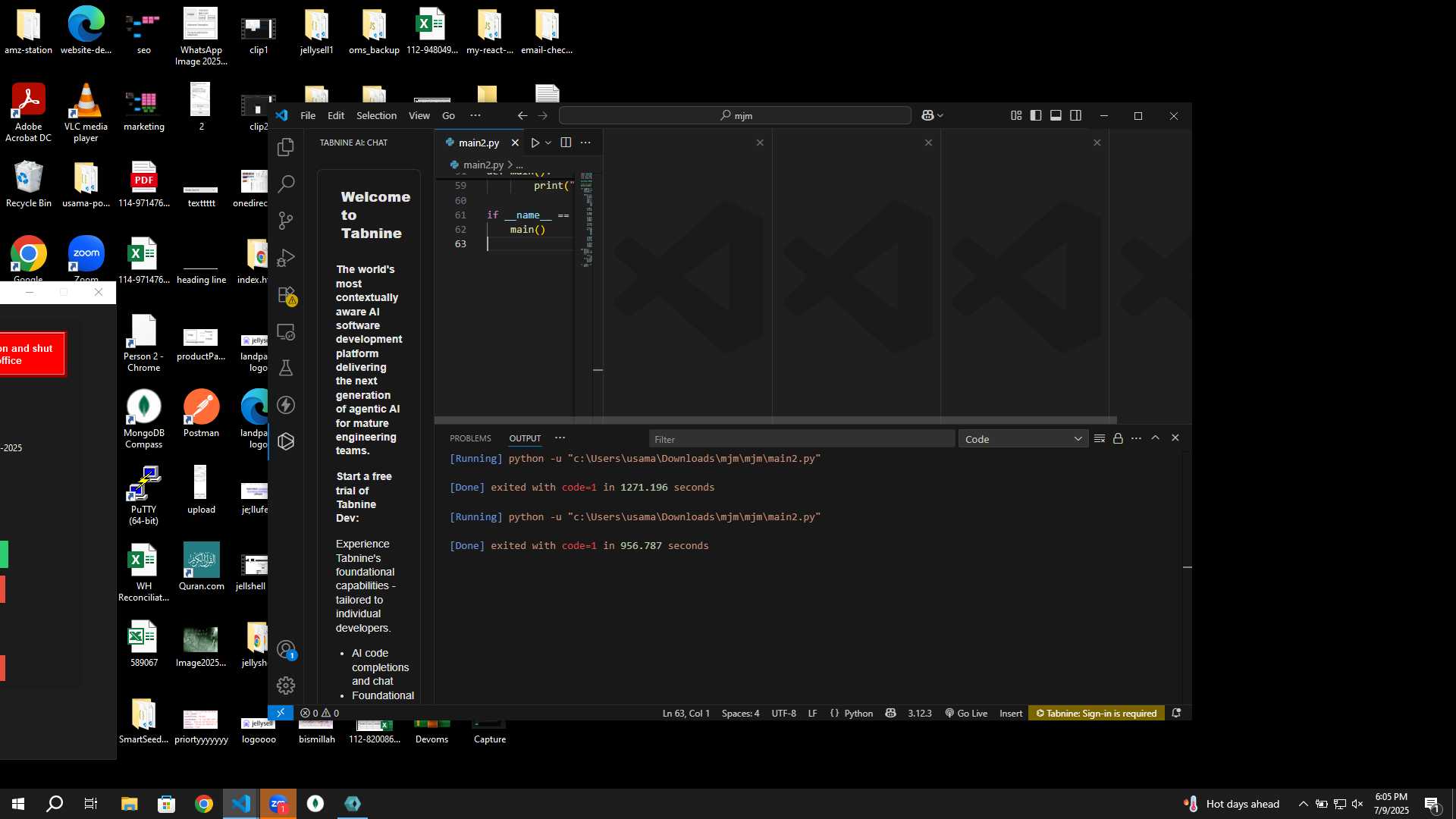
Task: Open panel views and more actions ellipsis
Action: (x=1136, y=438)
